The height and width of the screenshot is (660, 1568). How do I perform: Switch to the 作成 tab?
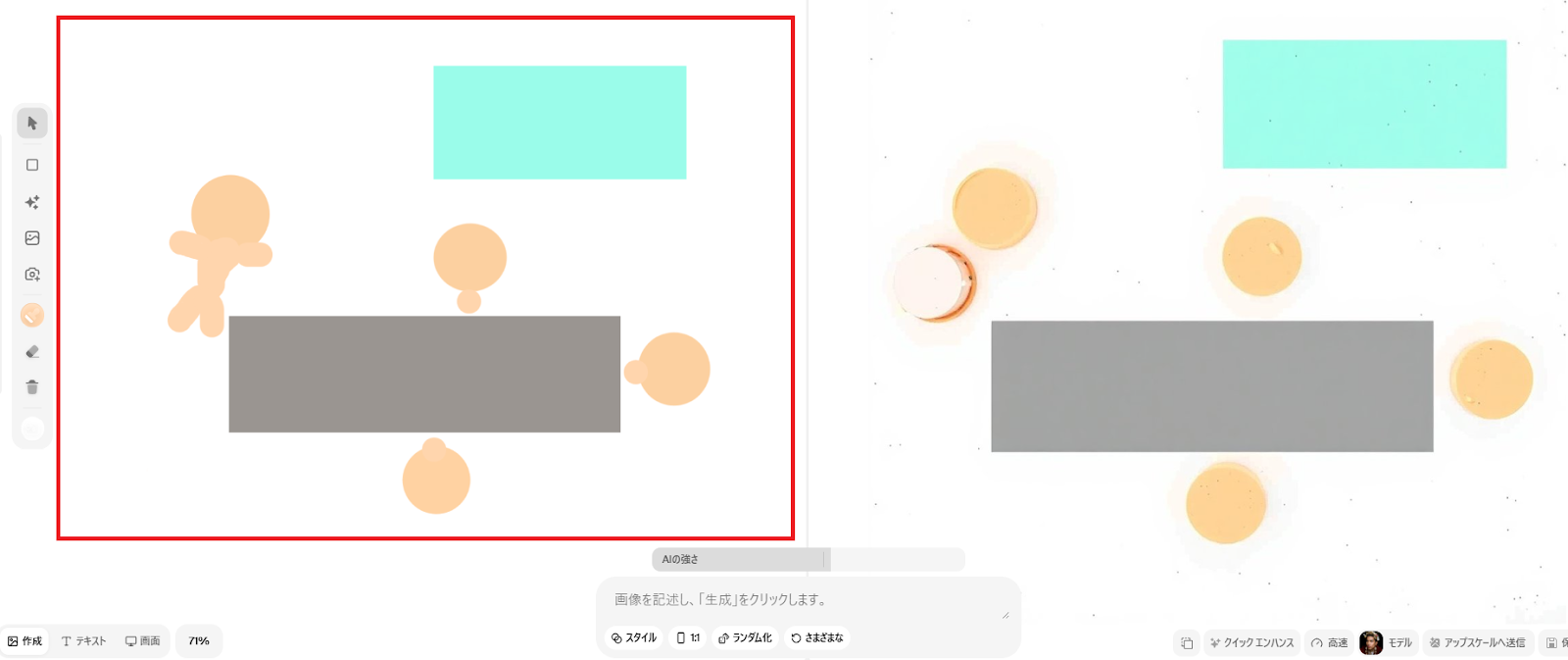coord(25,641)
